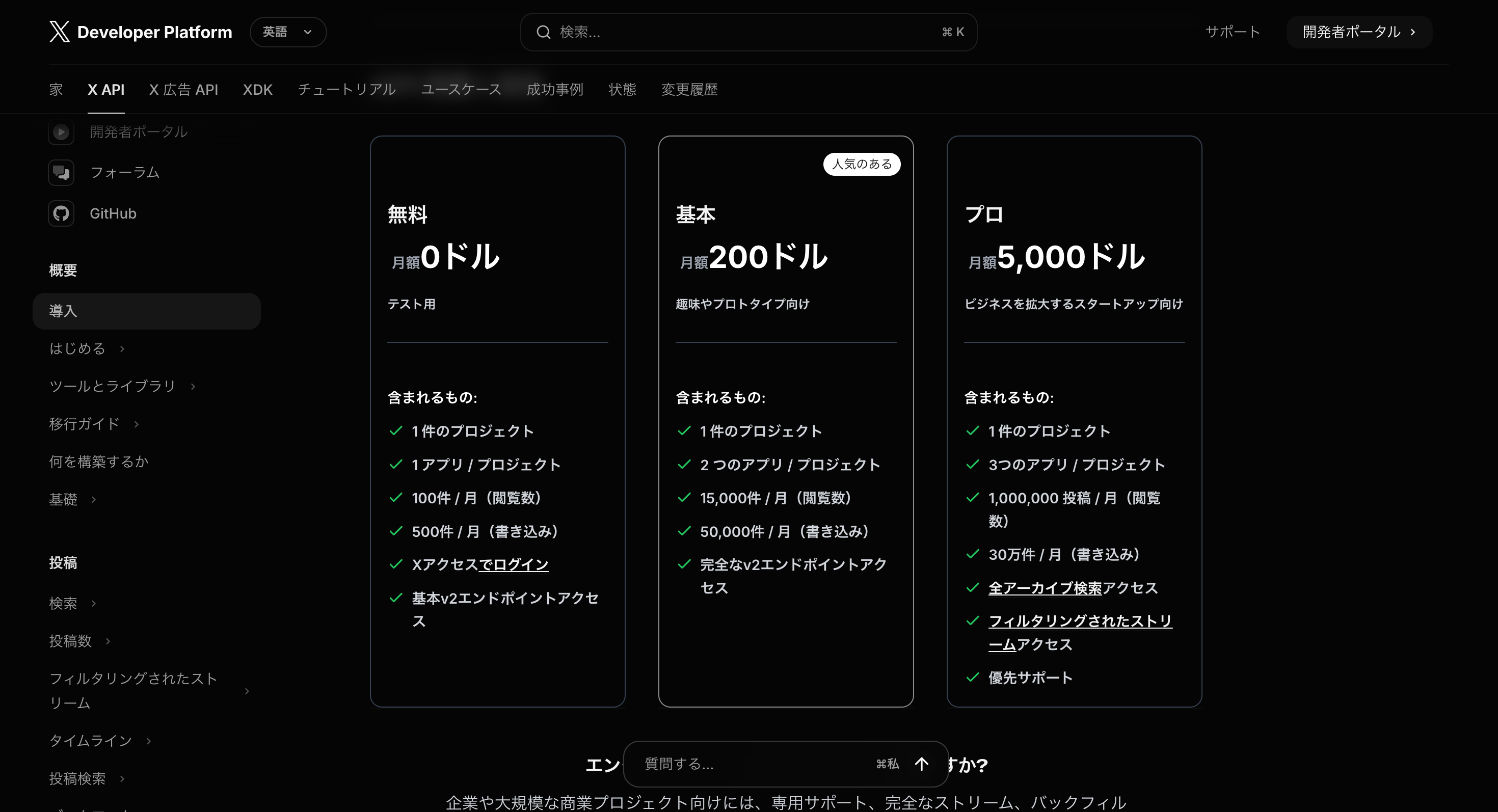Click the 開発者ポータル header button
Screen dimensions: 1498x812
point(1359,32)
